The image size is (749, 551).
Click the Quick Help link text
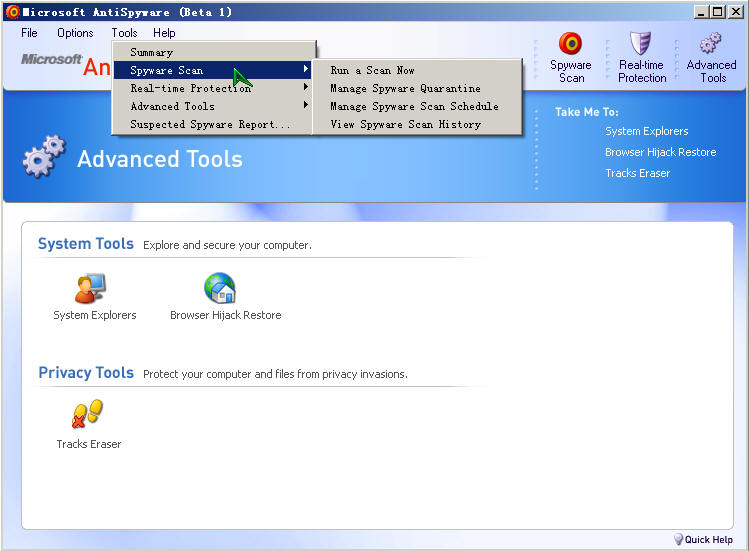click(x=708, y=539)
